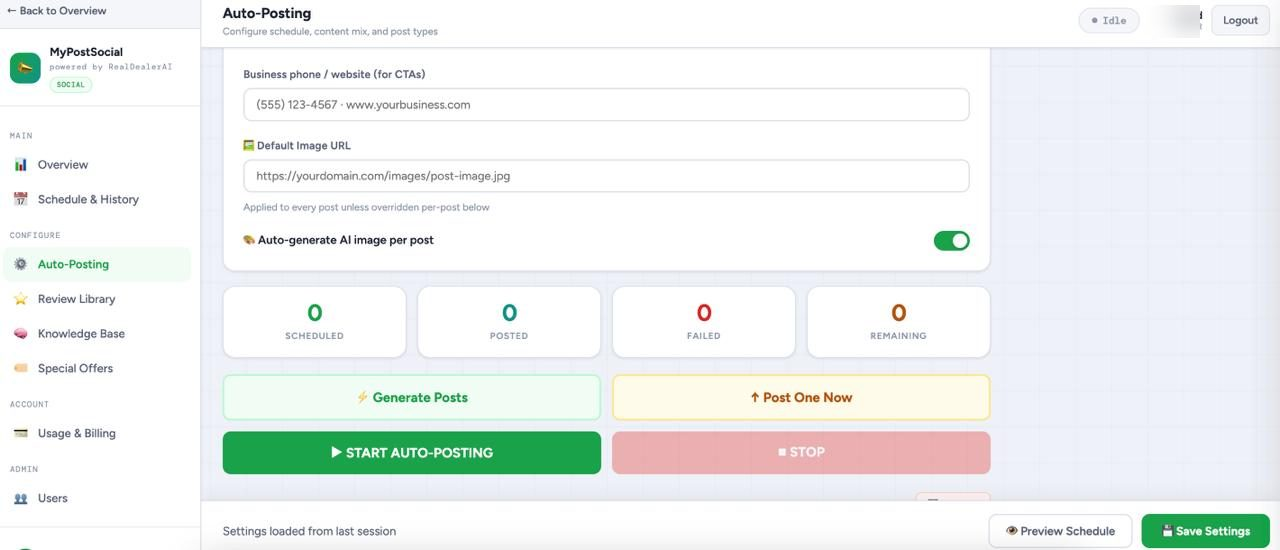This screenshot has height=550, width=1280.
Task: Open Overview in the sidebar
Action: tap(97, 165)
